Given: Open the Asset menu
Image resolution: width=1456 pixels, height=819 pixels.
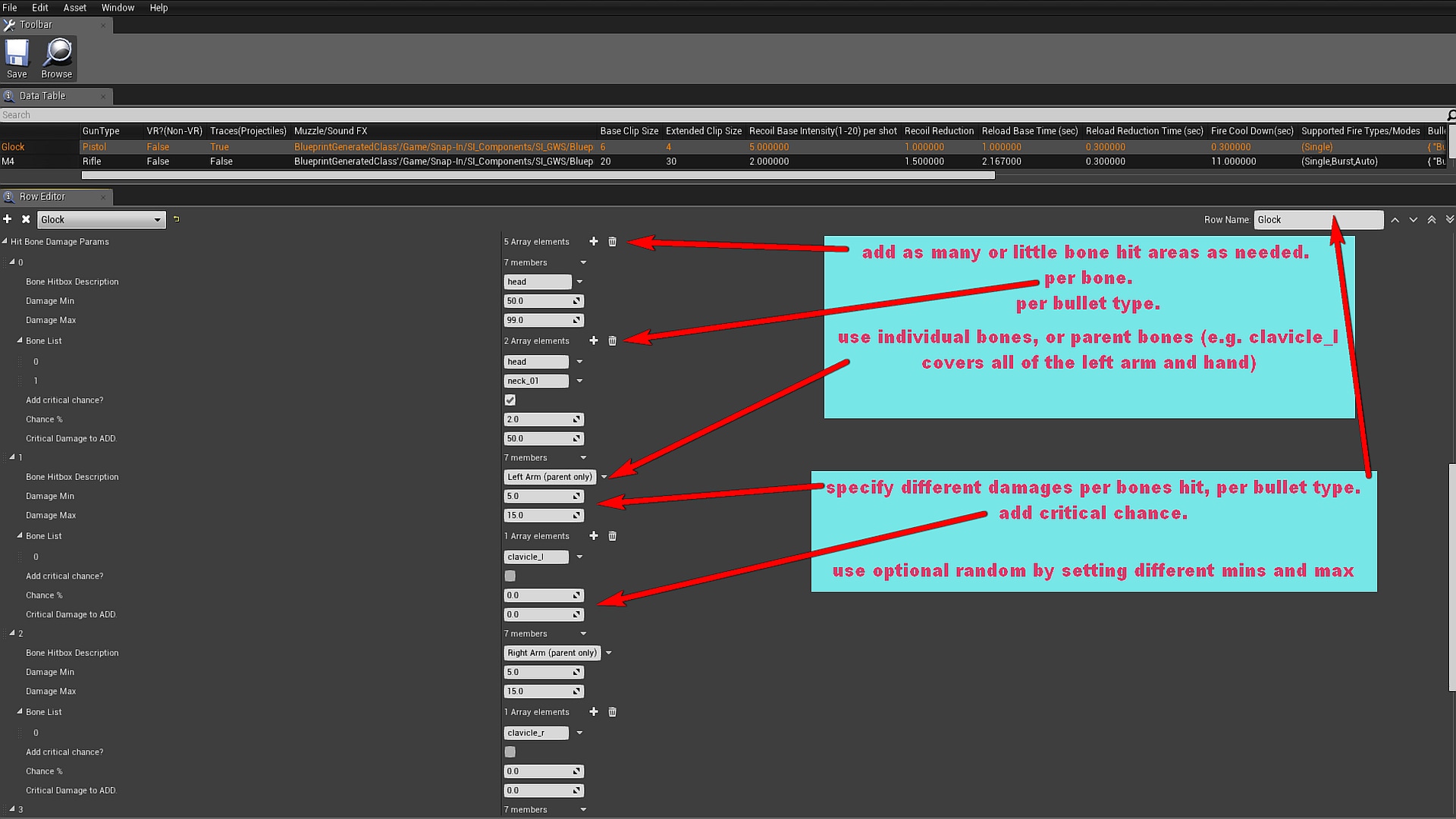Looking at the screenshot, I should click(74, 8).
